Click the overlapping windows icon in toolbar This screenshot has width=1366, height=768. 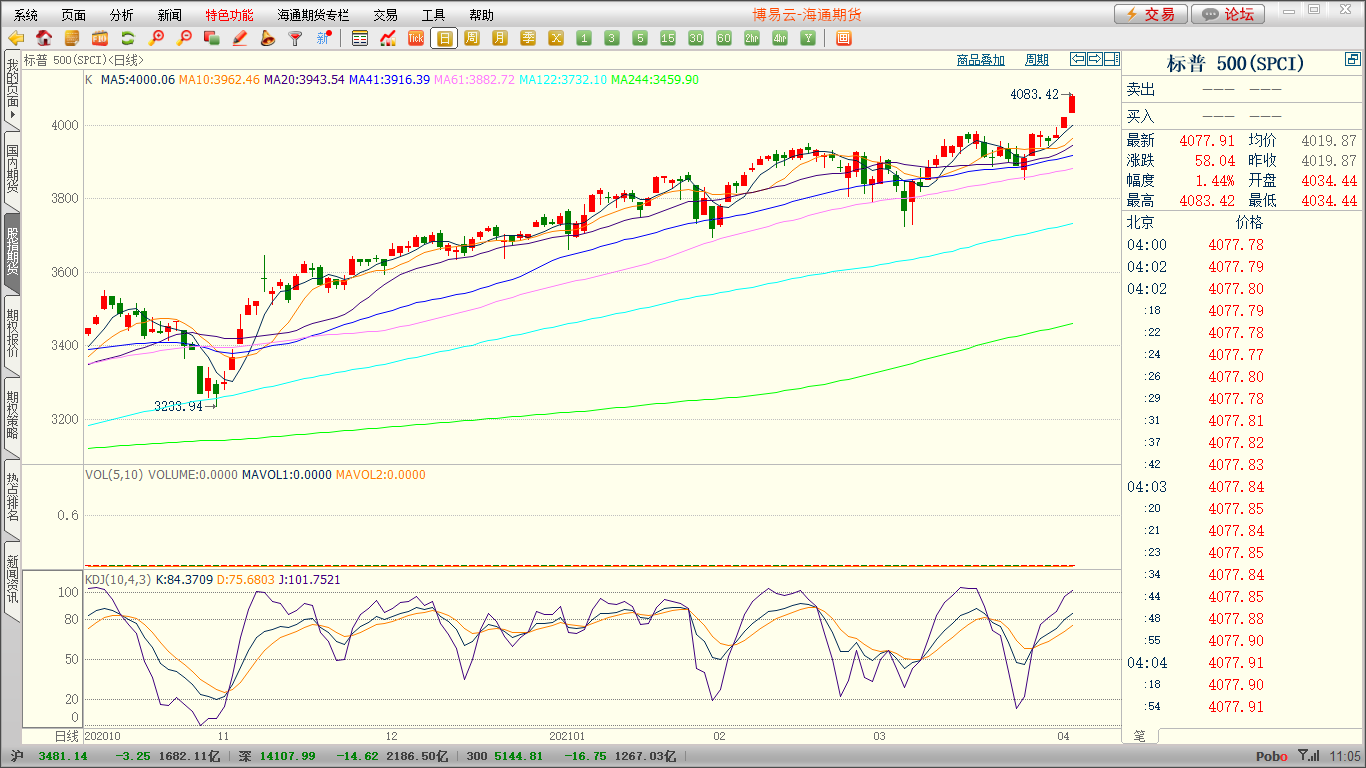[212, 38]
